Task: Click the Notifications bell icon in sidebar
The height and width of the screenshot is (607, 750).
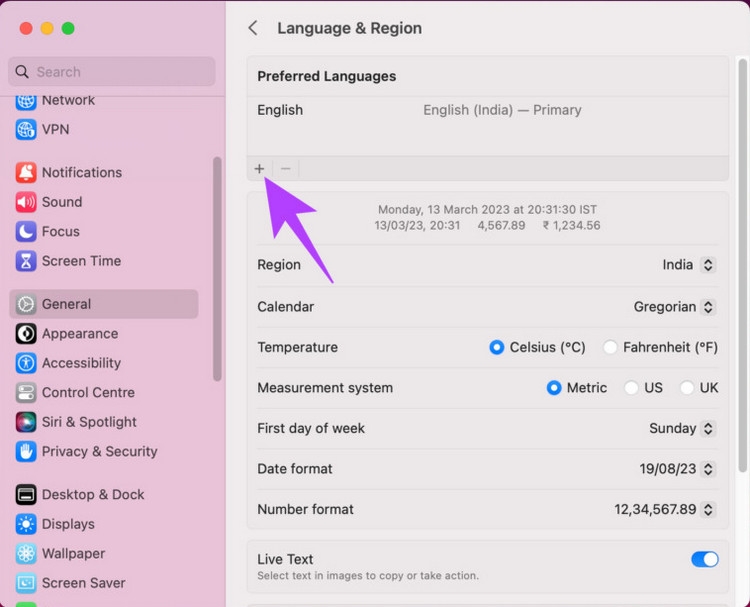Action: (26, 173)
